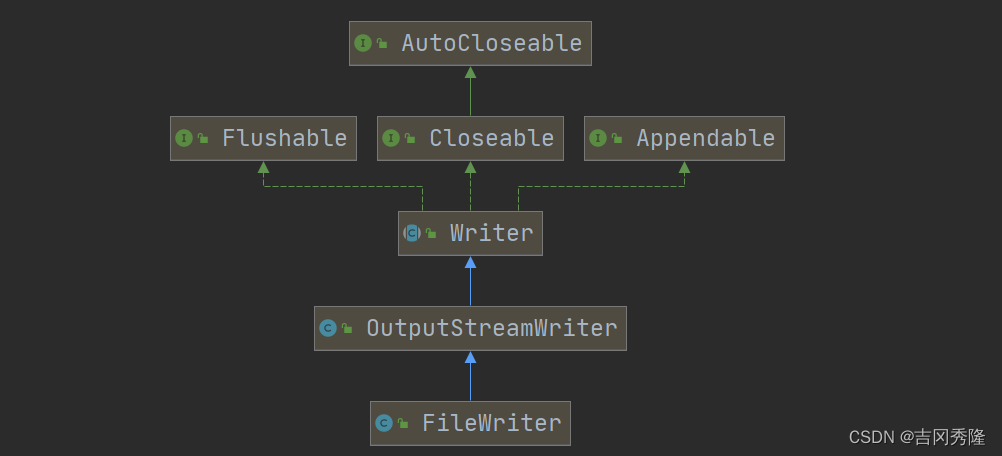Select the OutputStreamWriter node label text

pos(491,328)
